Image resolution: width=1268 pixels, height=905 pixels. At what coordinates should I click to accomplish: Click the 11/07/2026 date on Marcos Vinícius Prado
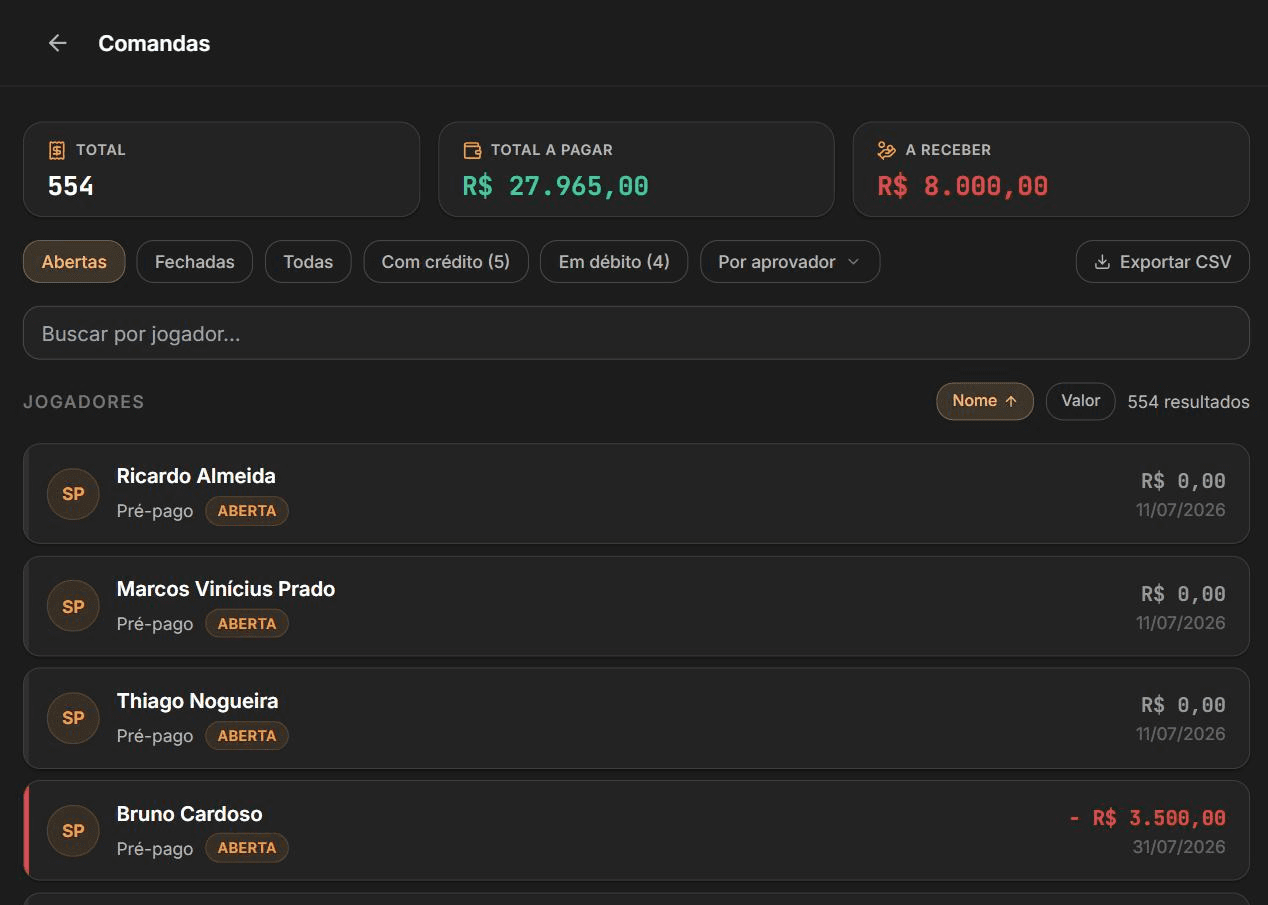(1180, 623)
